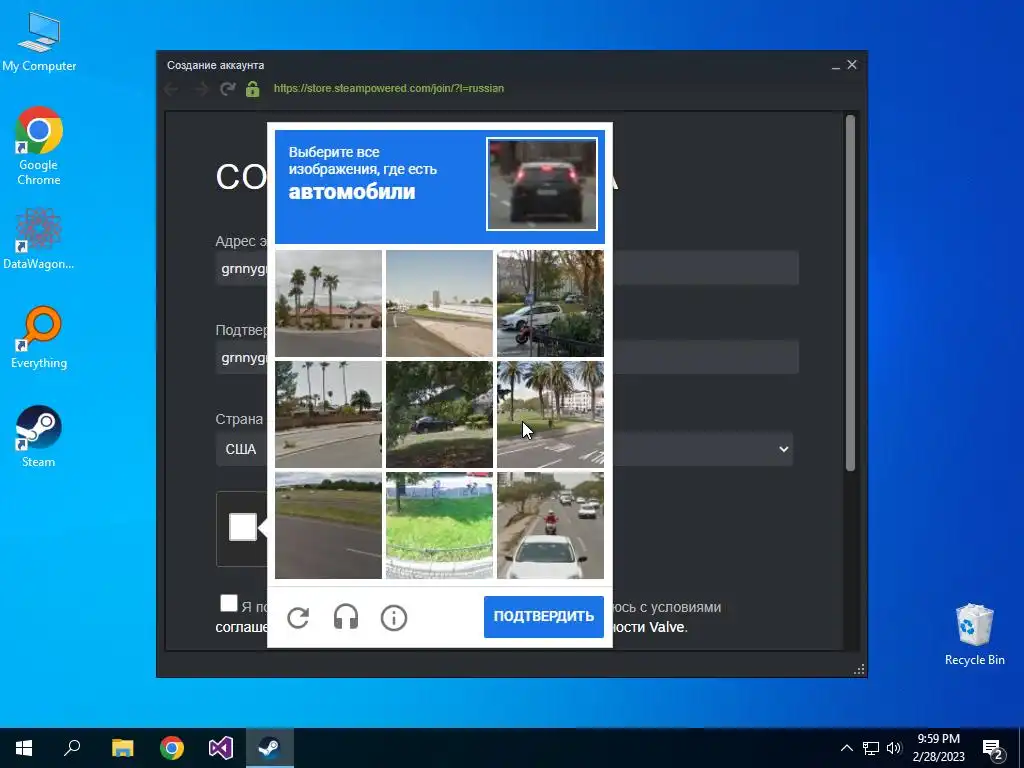Click the Steam page vertical scrollbar
The image size is (1024, 768).
[850, 293]
